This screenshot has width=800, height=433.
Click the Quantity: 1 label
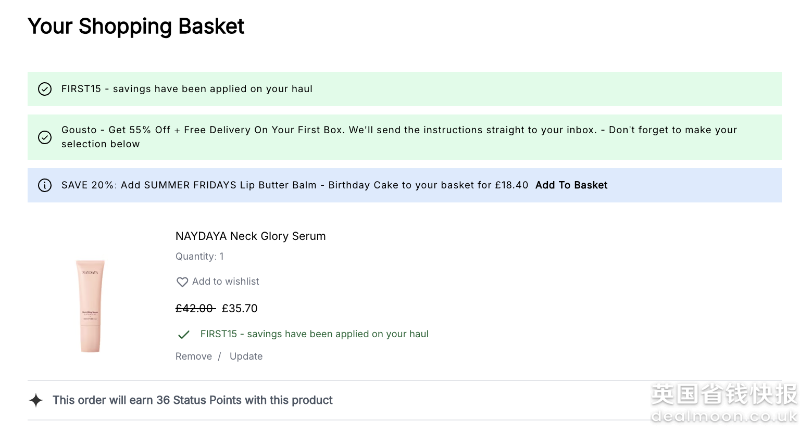200,257
